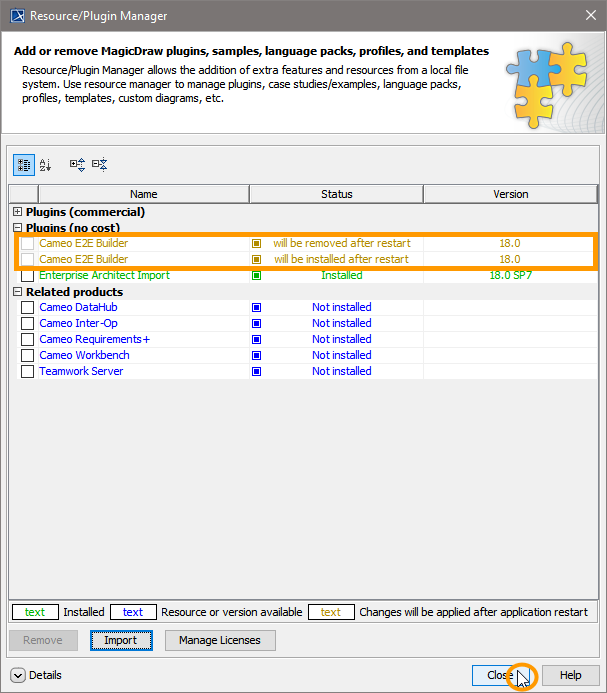Viewport: 607px width, 693px height.
Task: Select the Cameo Inter-Op row name
Action: [78, 323]
